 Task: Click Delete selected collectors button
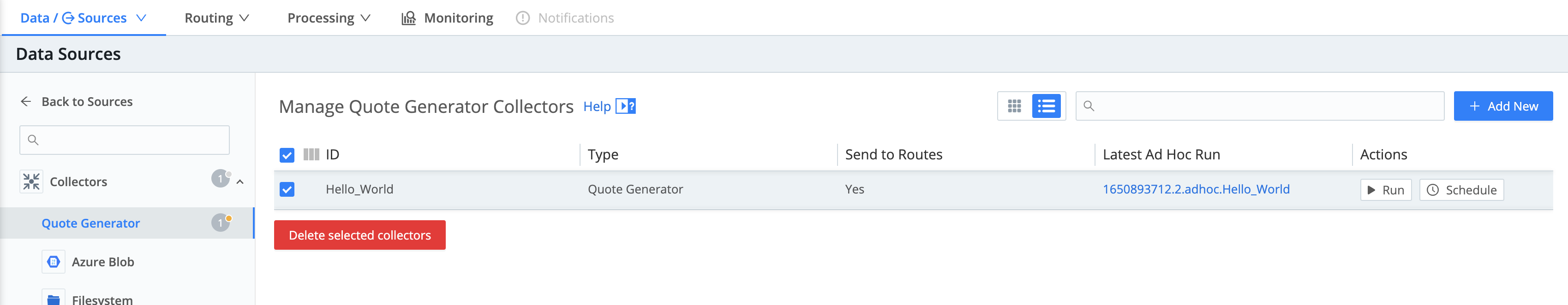(x=359, y=235)
